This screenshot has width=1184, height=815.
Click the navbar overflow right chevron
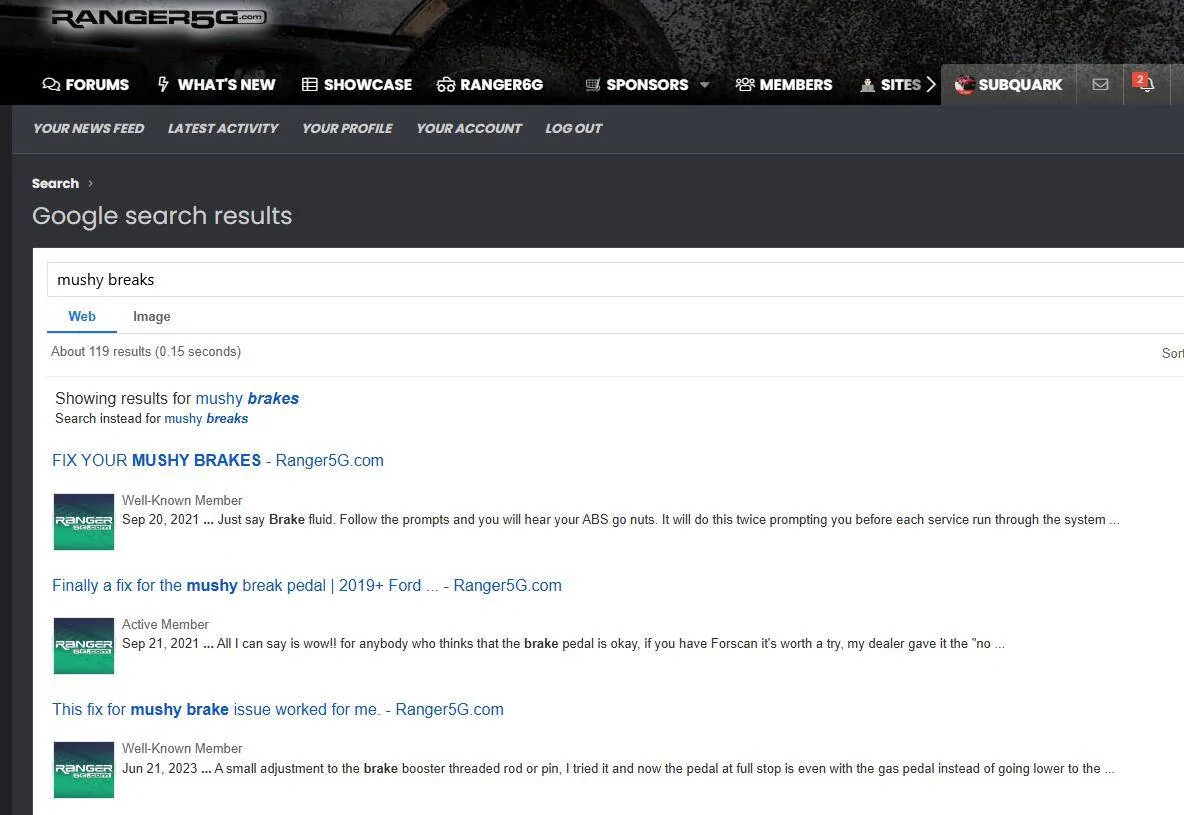point(931,85)
